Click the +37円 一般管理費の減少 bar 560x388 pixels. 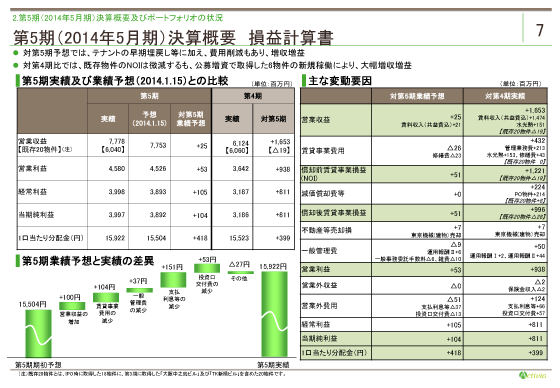[x=140, y=290]
